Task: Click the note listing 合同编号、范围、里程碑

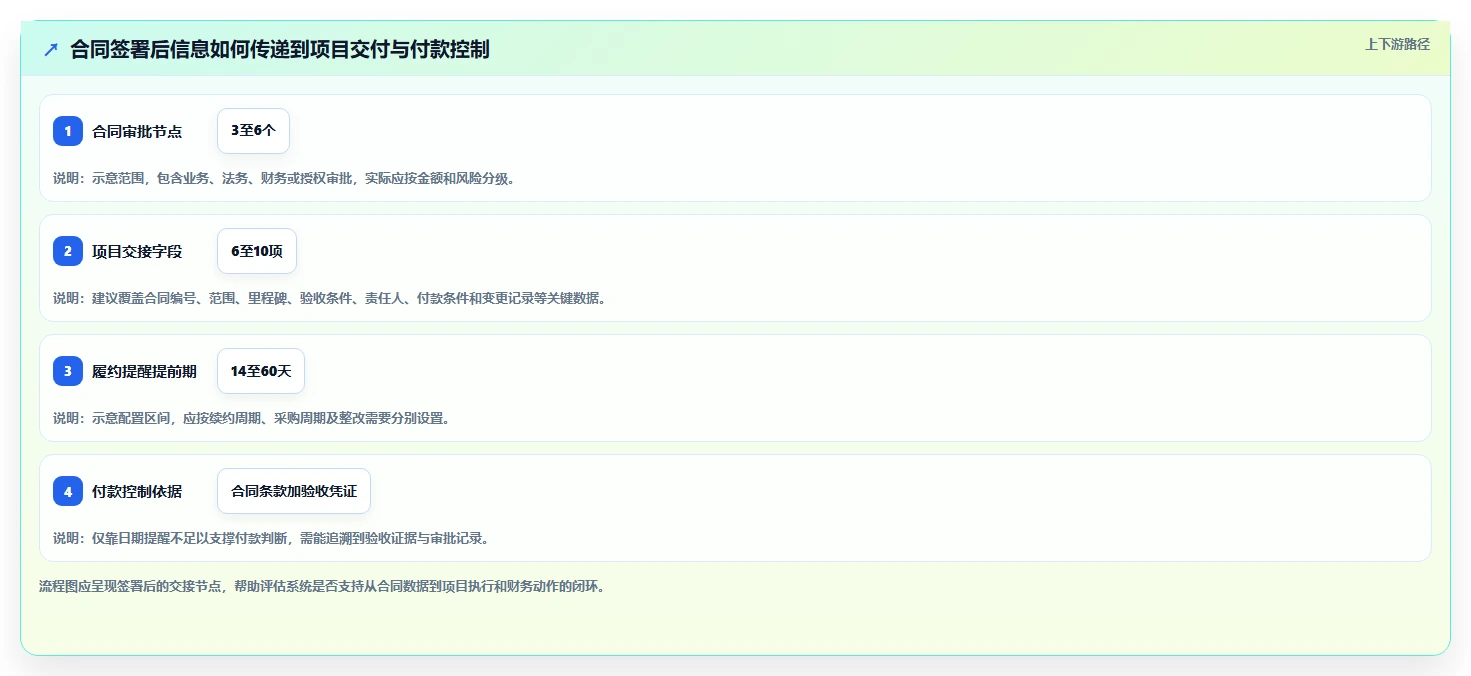Action: [330, 298]
